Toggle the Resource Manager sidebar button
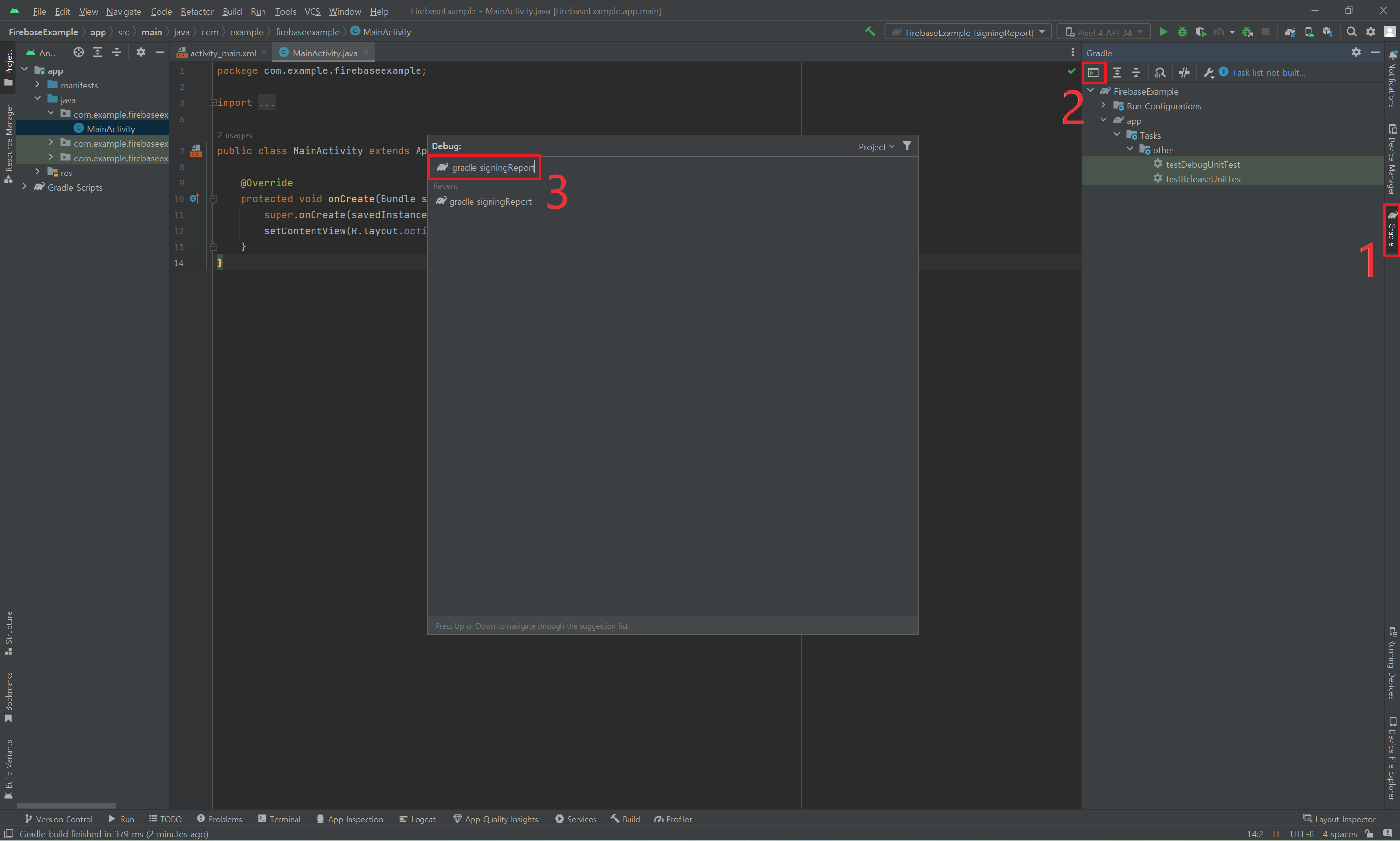 [x=8, y=144]
